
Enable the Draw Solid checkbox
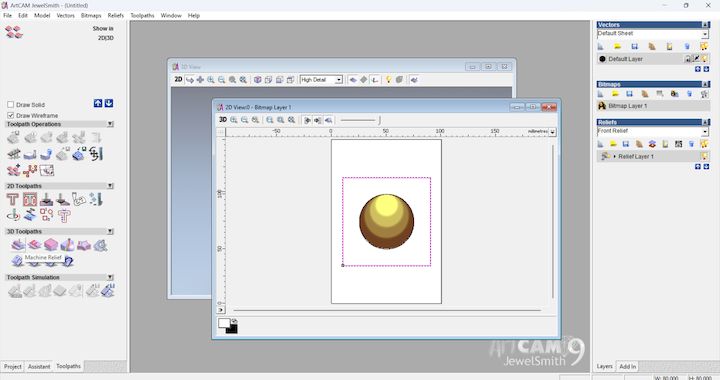(x=11, y=105)
